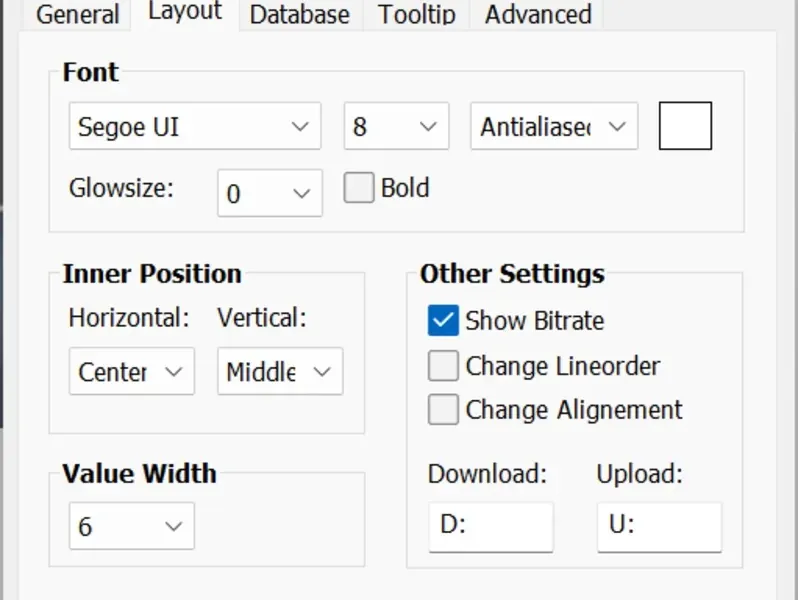Open the Segoe UI font dropdown
Screen dimensions: 798x600
pyautogui.click(x=195, y=126)
